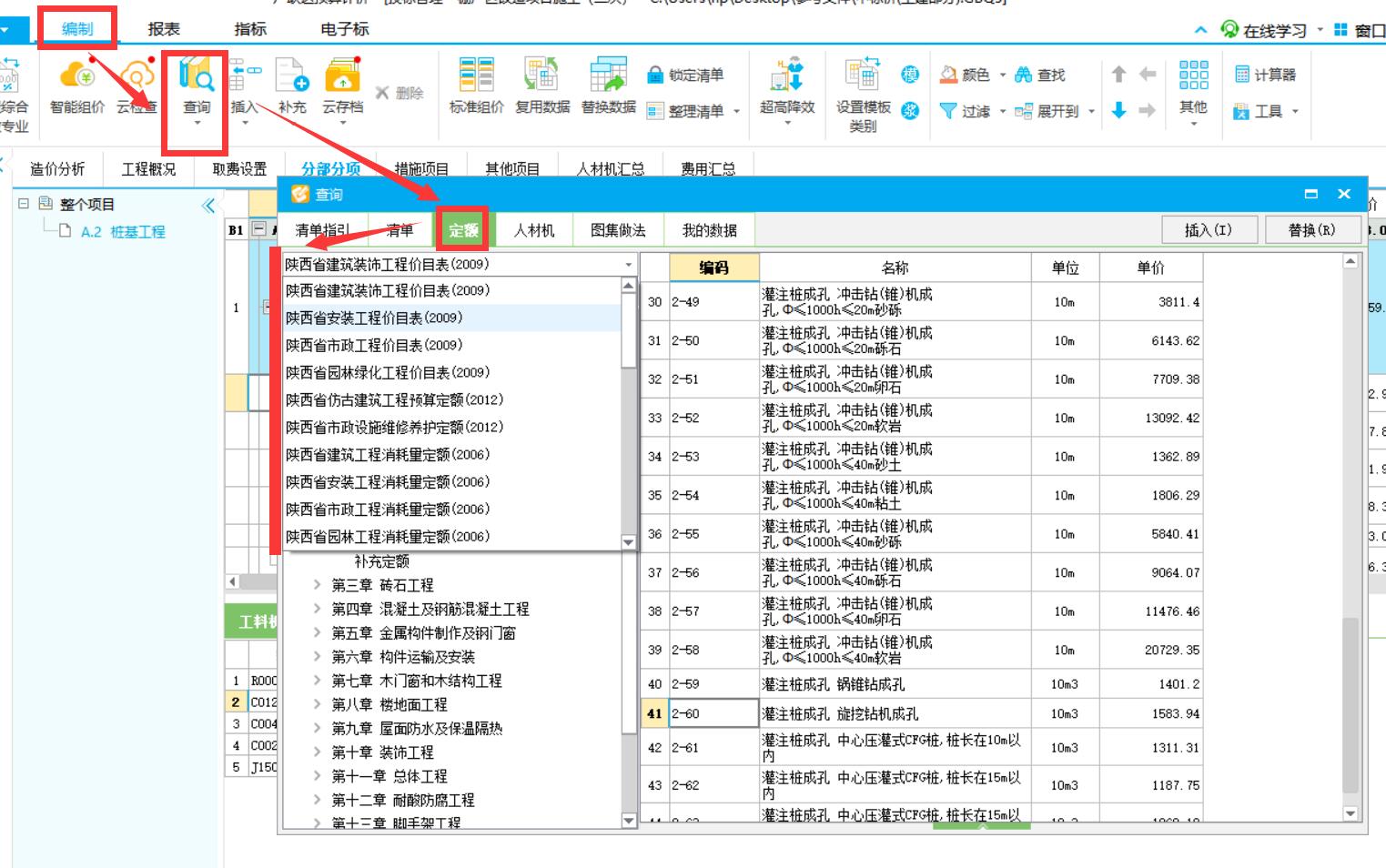This screenshot has width=1386, height=868.
Task: Click the move up arrow icon
Action: pos(1119,75)
